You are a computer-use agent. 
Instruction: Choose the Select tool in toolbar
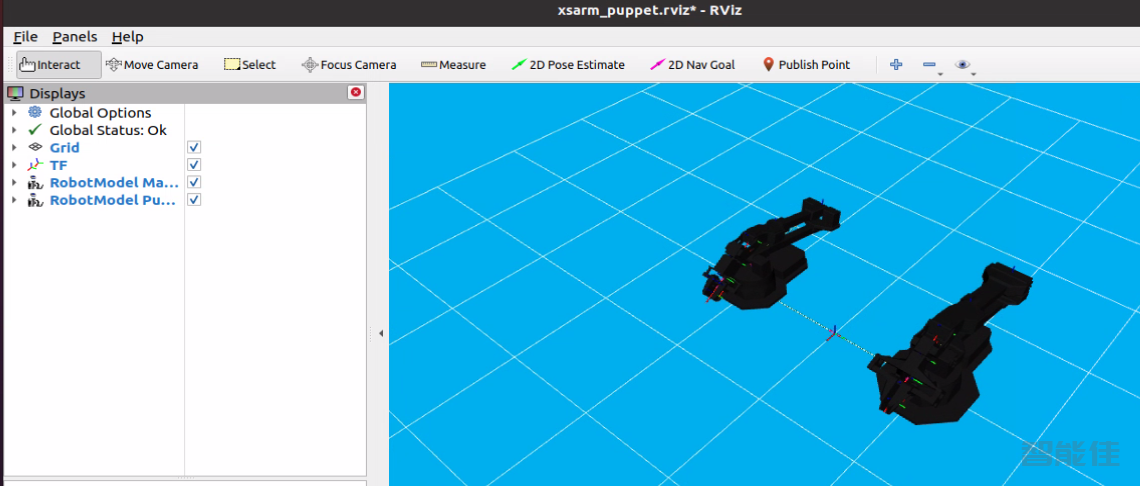pos(250,65)
